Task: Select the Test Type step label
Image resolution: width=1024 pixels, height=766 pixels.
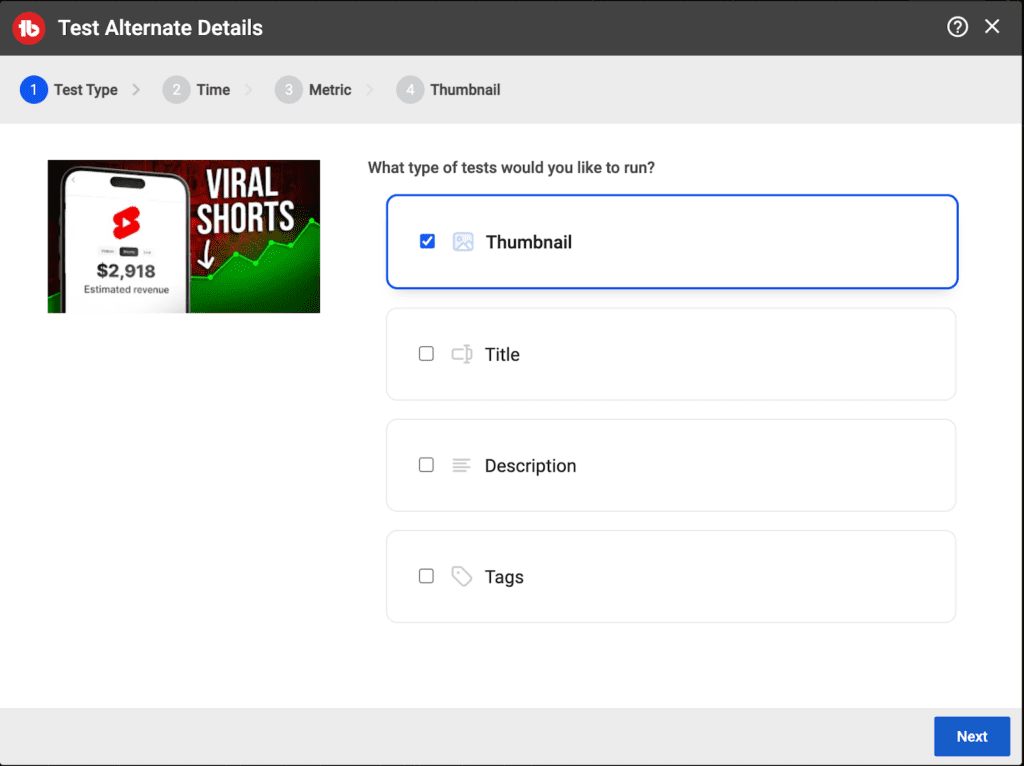Action: pos(86,90)
